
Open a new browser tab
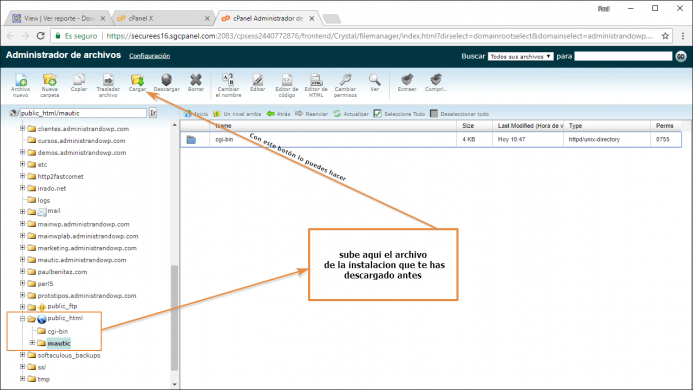(x=332, y=19)
